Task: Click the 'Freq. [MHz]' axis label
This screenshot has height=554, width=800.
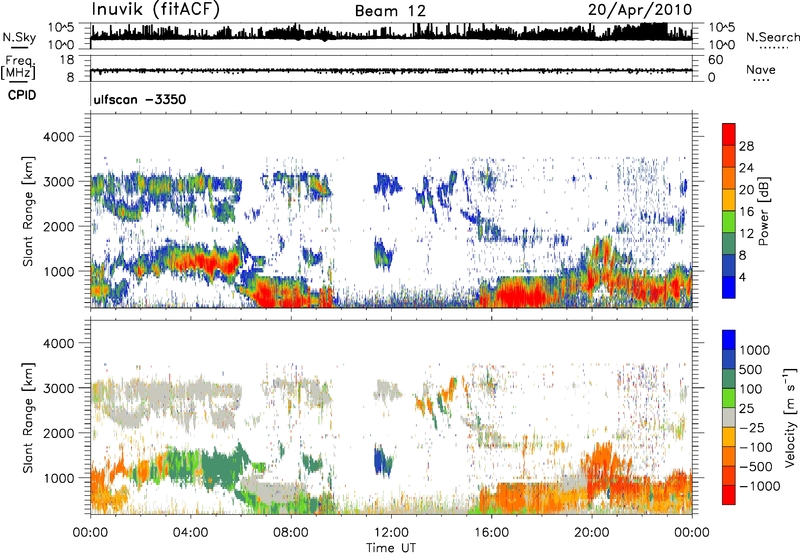Action: 18,68
